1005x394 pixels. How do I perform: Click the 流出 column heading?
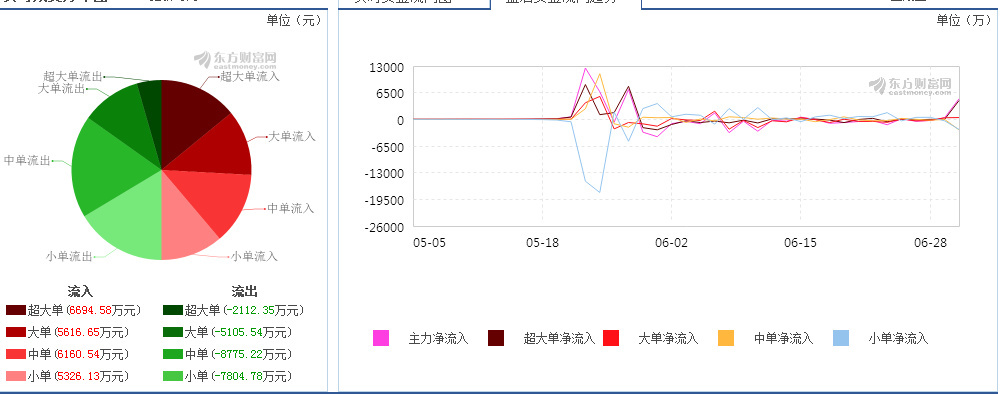[244, 291]
